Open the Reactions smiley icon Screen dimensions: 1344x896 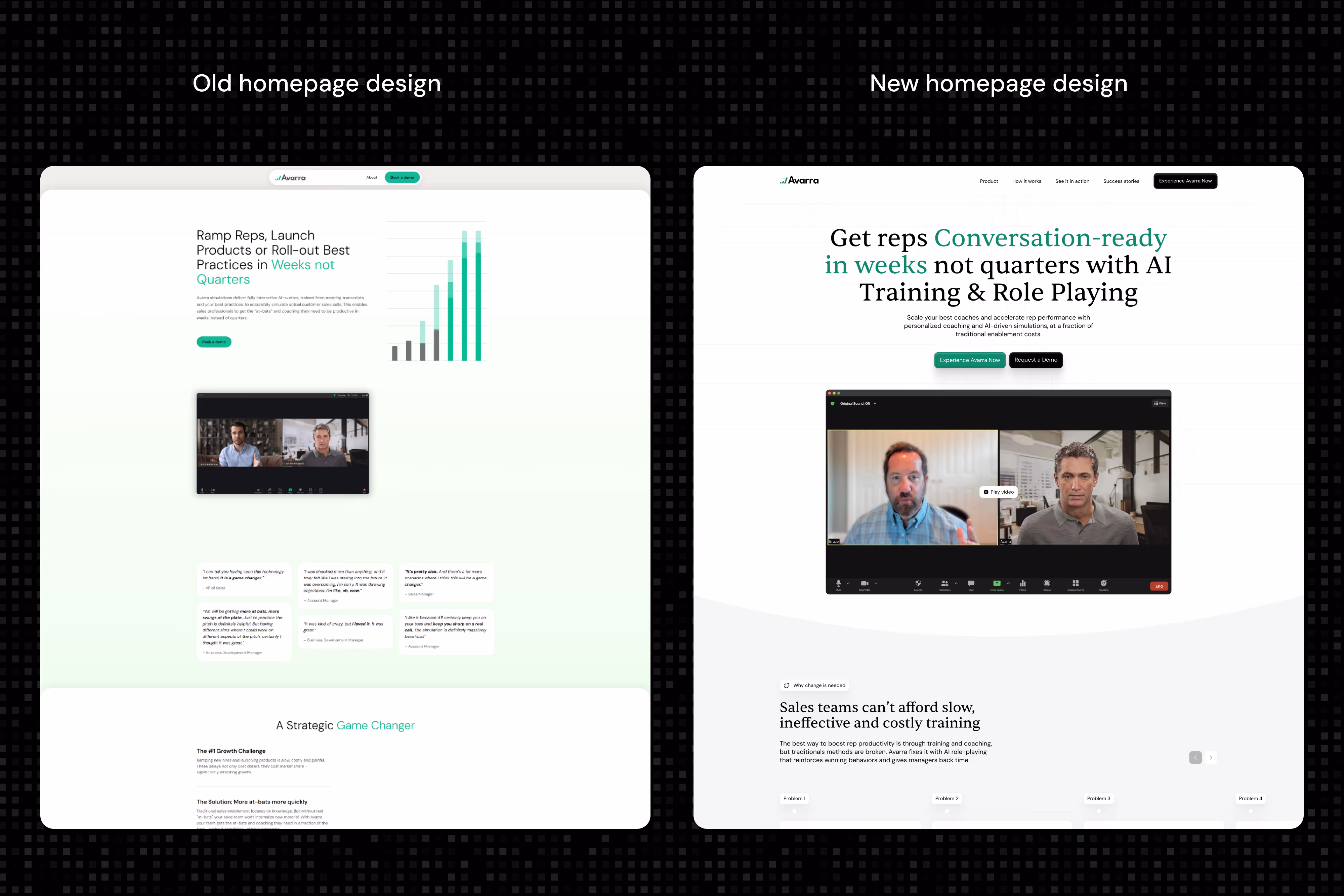pyautogui.click(x=1103, y=583)
